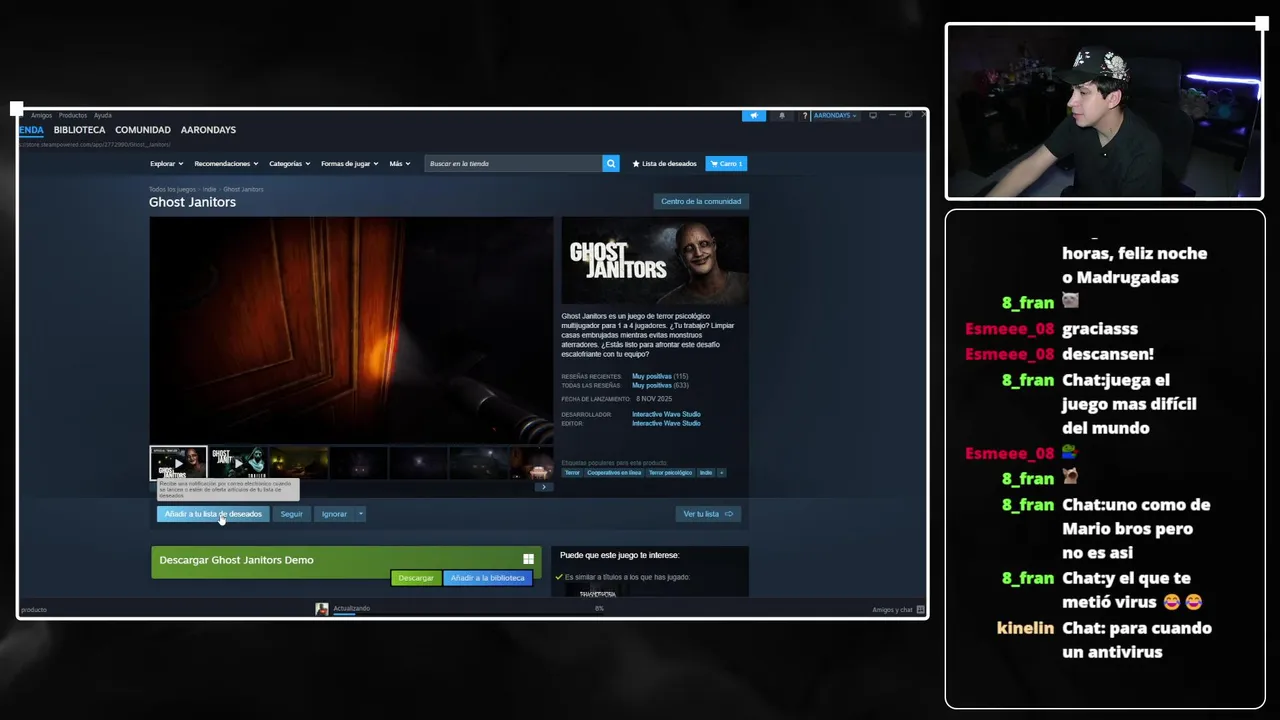
Task: Open the announcements megaphone icon
Action: (754, 115)
